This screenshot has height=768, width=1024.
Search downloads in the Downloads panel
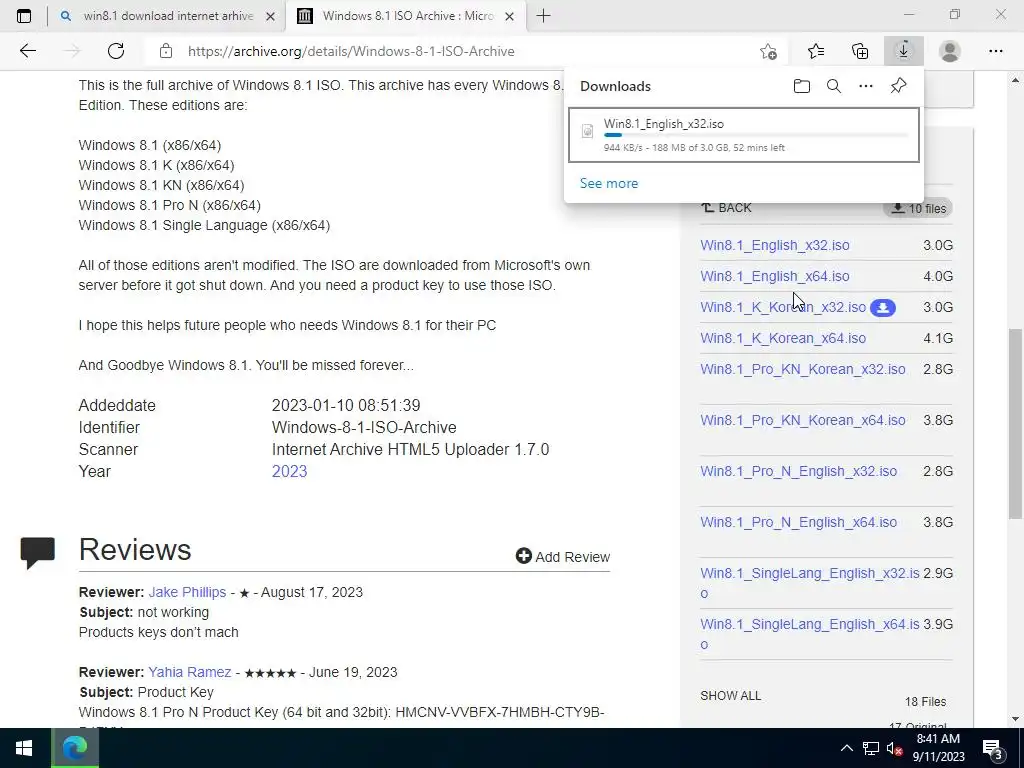[x=834, y=86]
